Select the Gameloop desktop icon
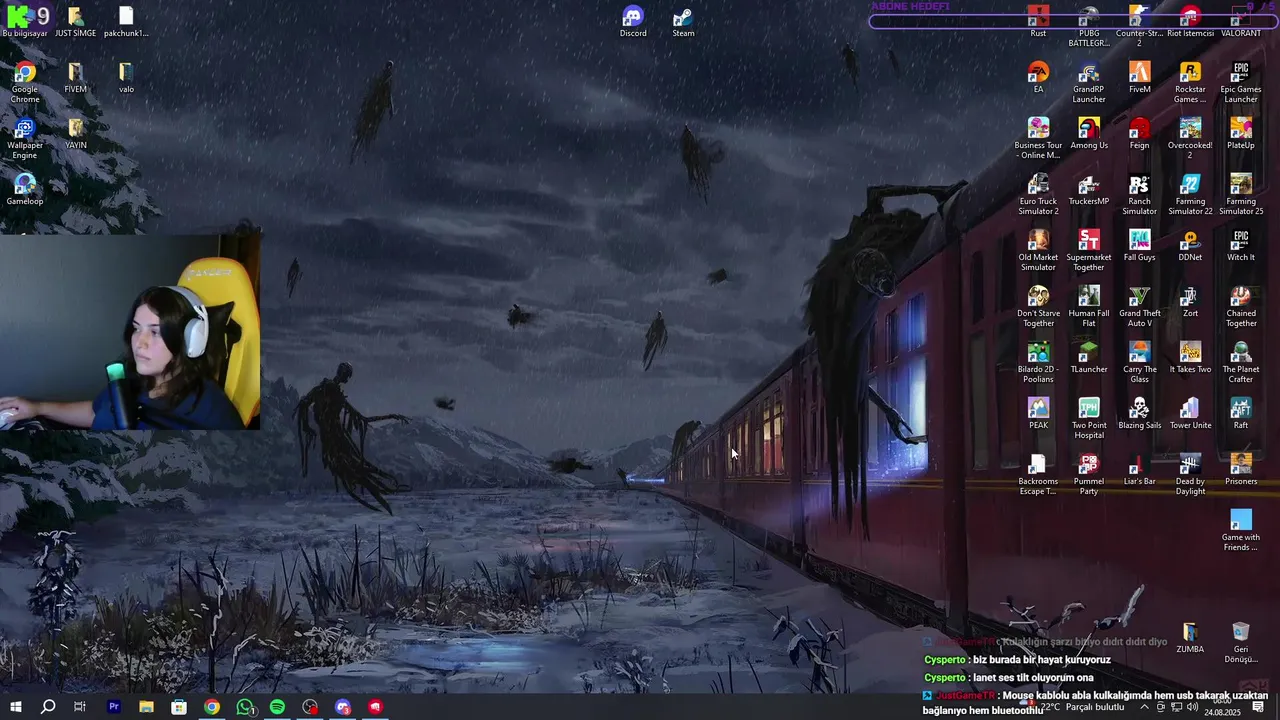 [x=25, y=189]
